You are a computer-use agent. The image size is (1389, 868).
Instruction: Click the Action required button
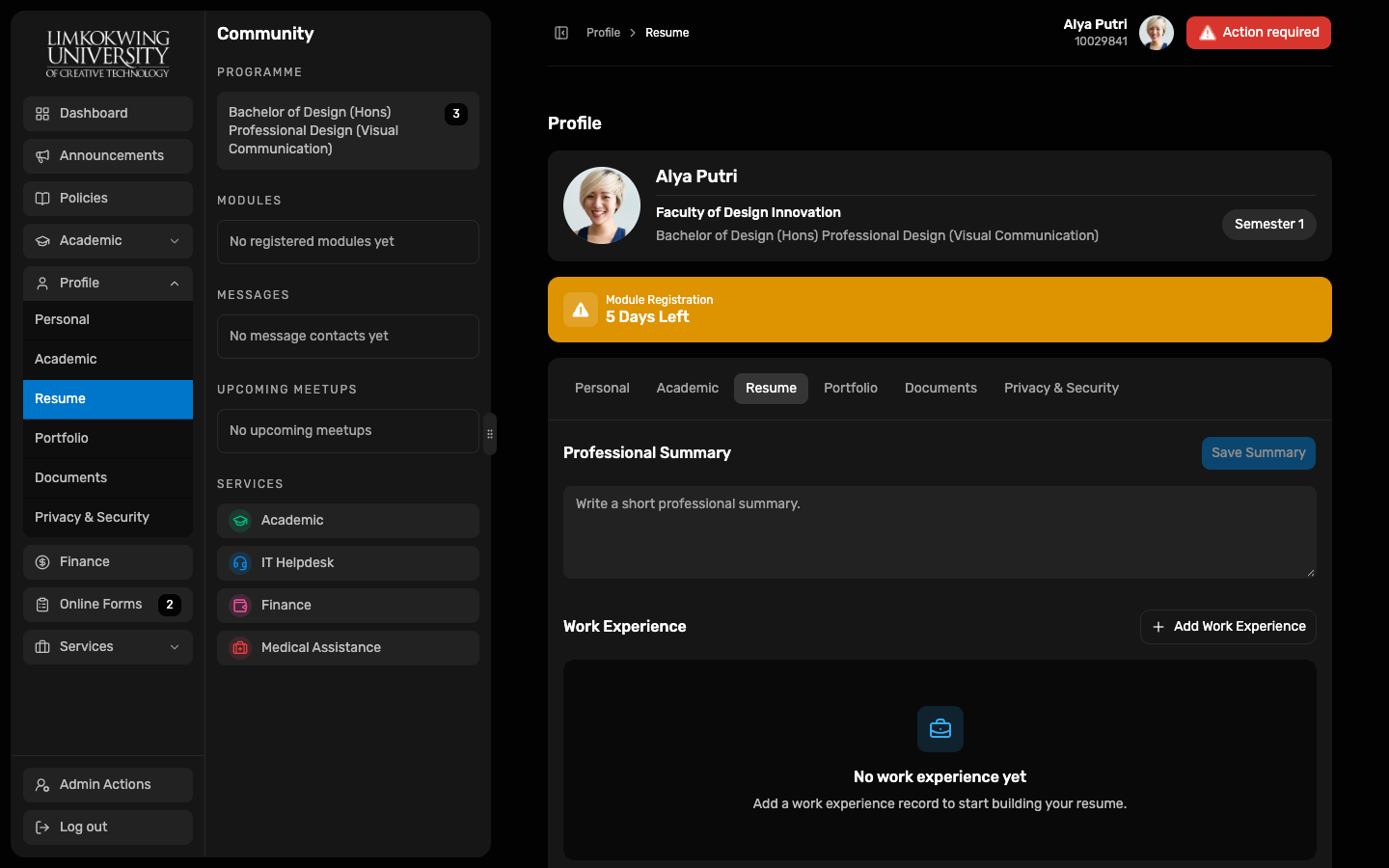point(1259,33)
